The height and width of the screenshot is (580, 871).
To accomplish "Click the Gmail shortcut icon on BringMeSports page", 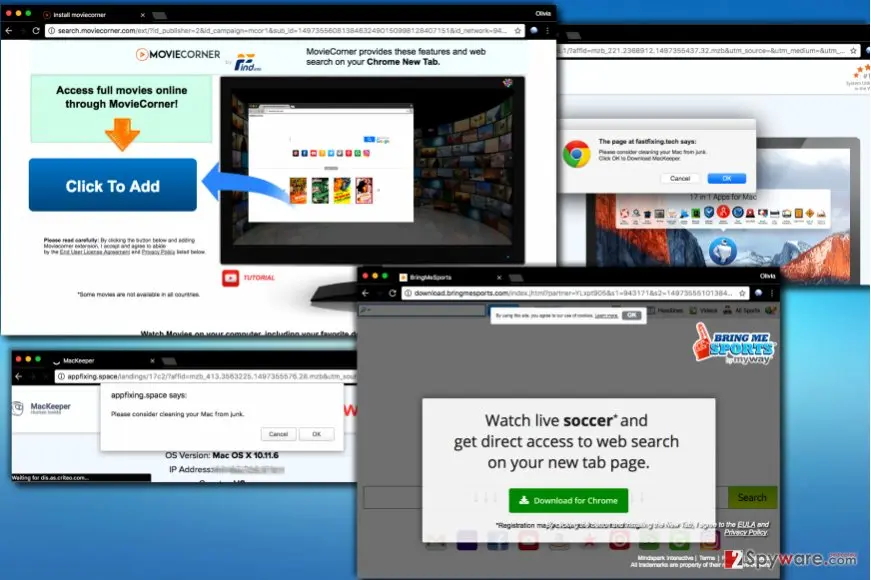I will point(436,541).
